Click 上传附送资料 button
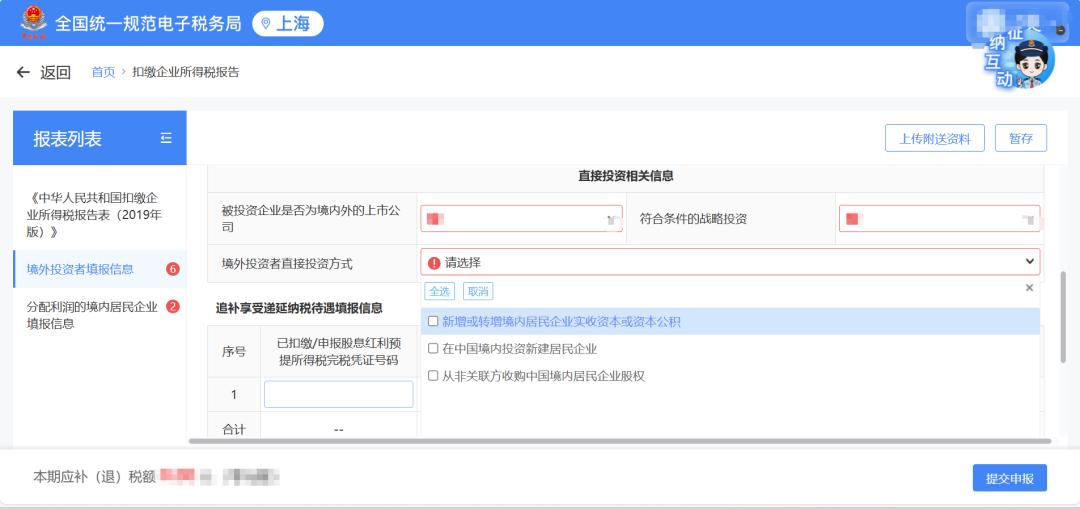This screenshot has height=509, width=1080. 934,139
